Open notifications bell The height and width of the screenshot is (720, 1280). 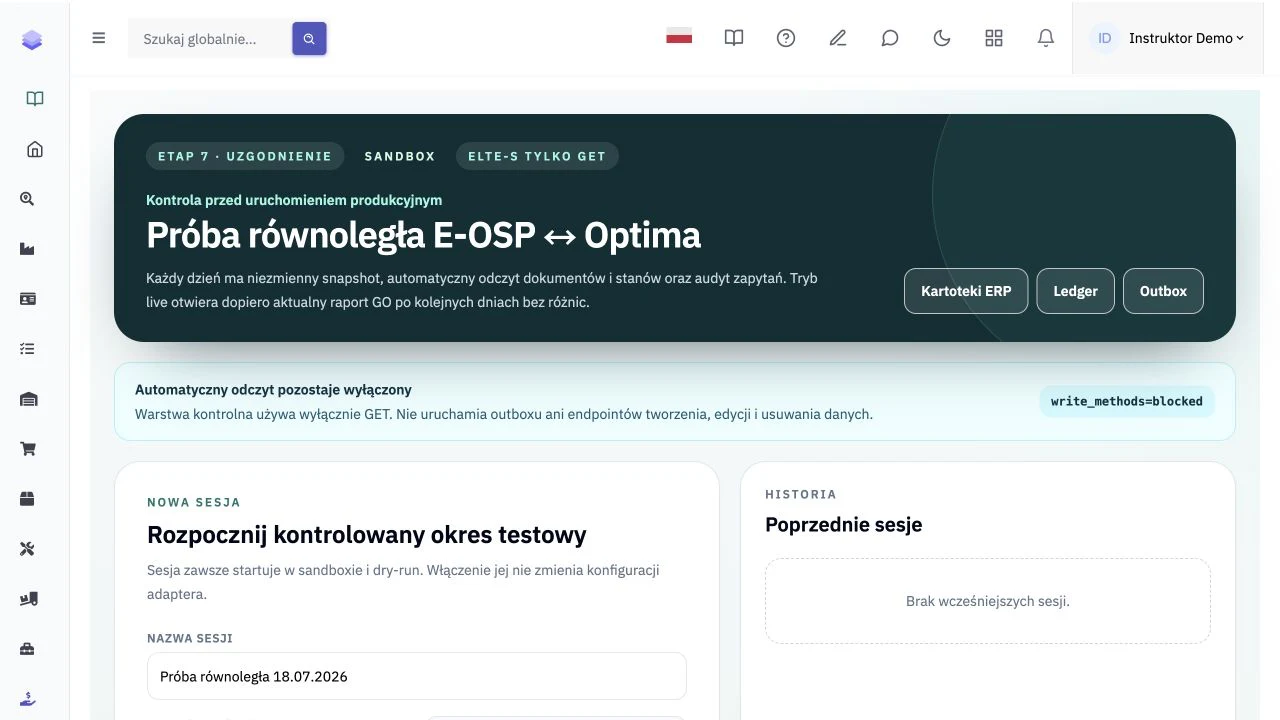(x=1046, y=38)
